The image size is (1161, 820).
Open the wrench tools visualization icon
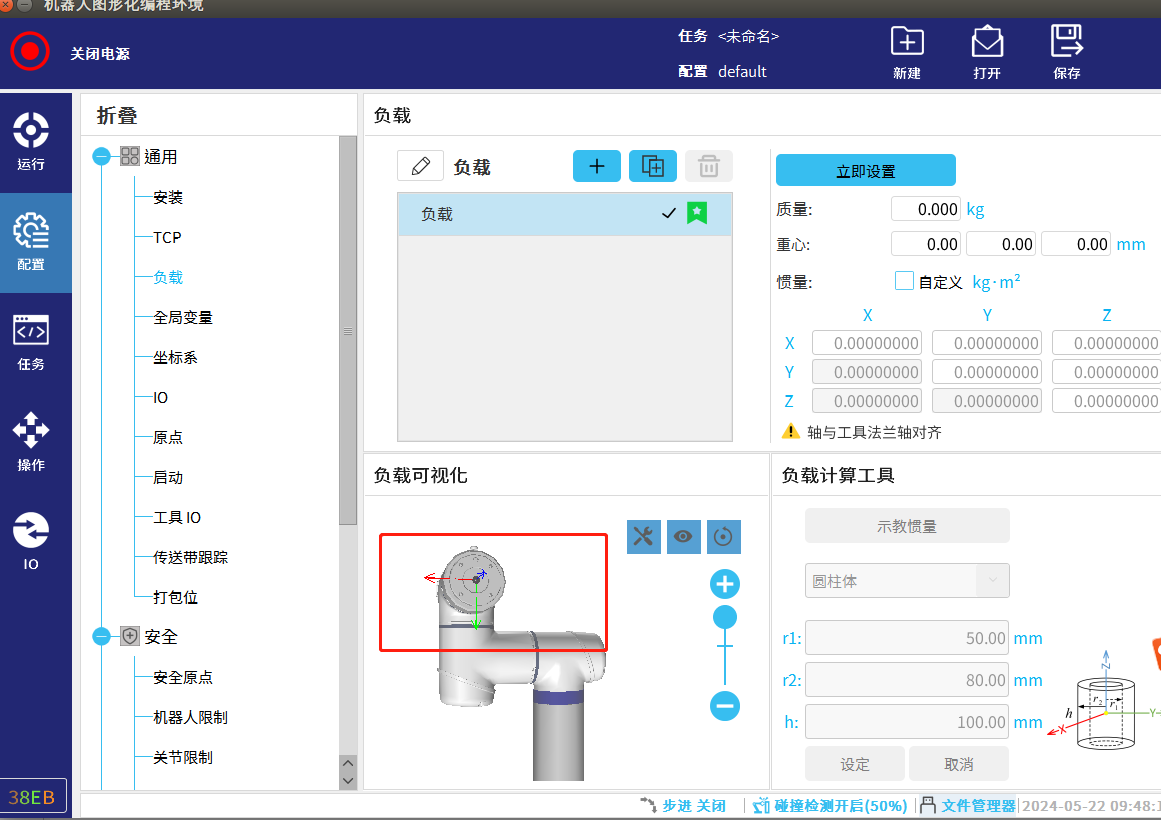click(644, 537)
